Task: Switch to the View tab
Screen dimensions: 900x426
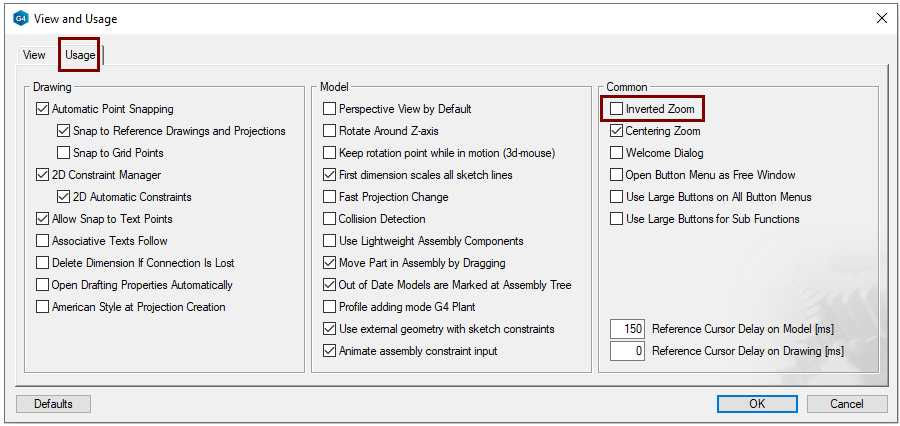Action: coord(34,55)
